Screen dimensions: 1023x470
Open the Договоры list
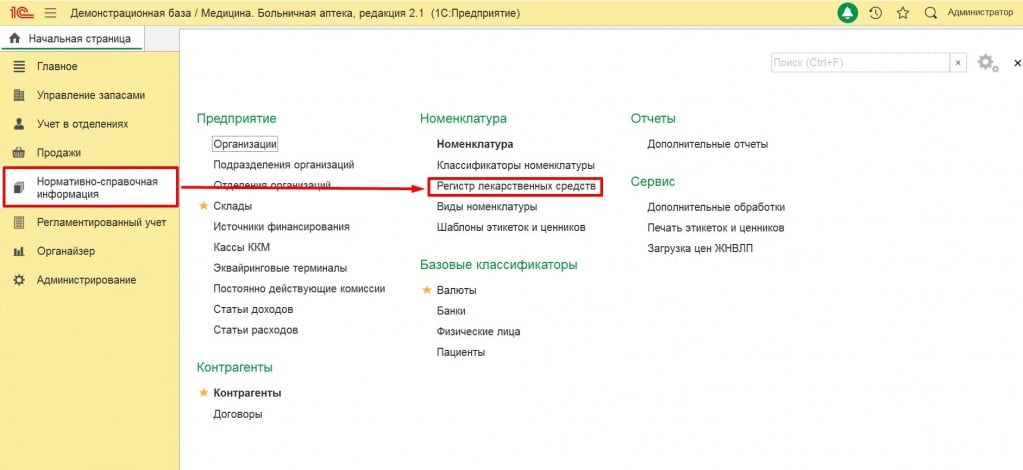click(x=238, y=414)
